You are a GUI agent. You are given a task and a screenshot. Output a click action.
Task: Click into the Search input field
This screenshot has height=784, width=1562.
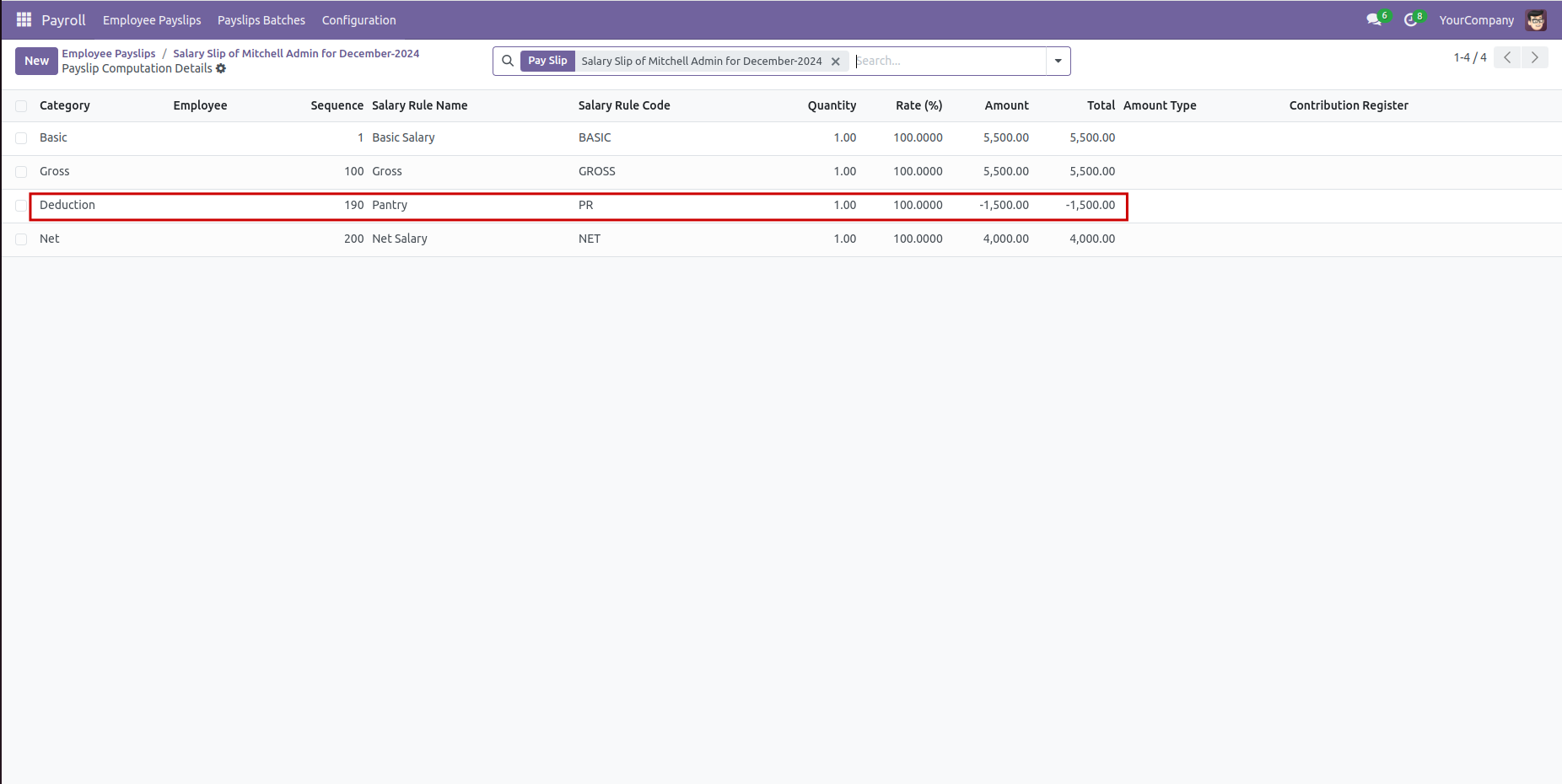[x=948, y=61]
